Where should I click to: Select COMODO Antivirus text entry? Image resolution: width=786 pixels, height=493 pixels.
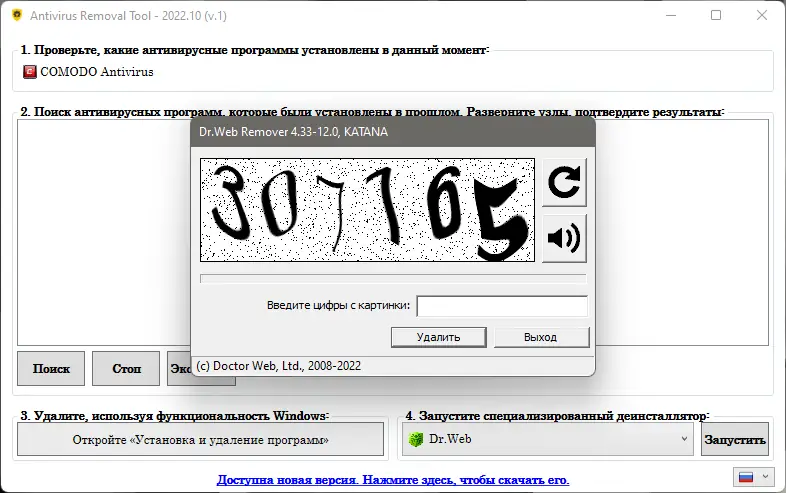point(97,72)
